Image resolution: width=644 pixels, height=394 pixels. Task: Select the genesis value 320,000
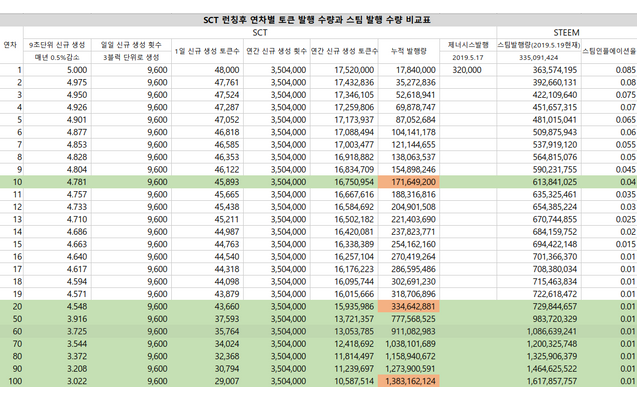pos(467,70)
